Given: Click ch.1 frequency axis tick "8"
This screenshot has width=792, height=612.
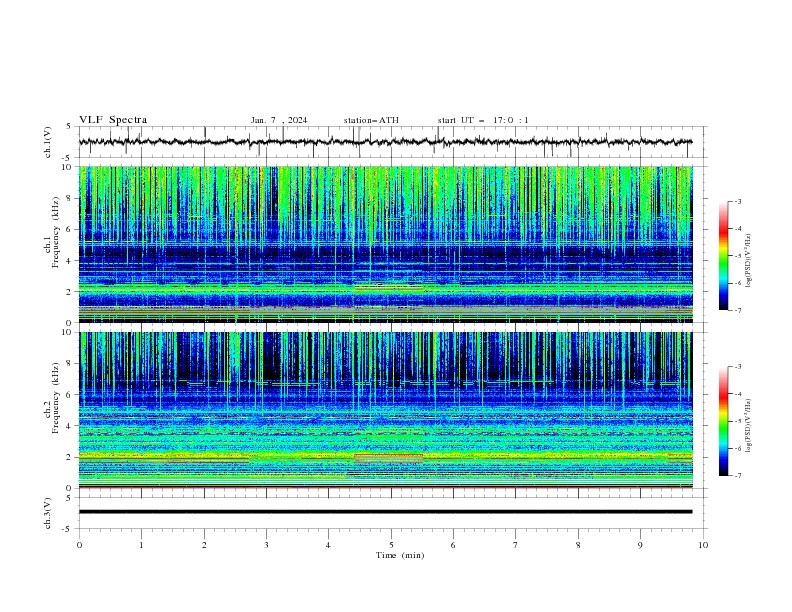Looking at the screenshot, I should [x=70, y=198].
